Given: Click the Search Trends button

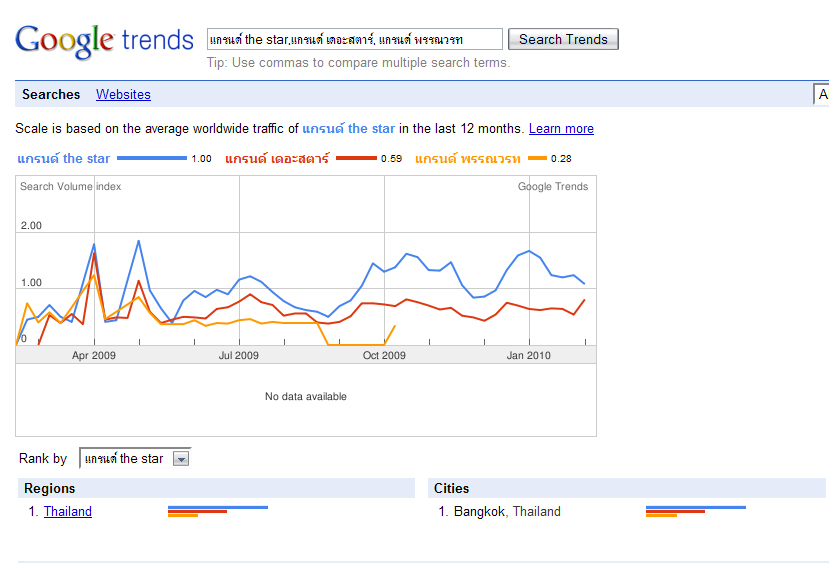Looking at the screenshot, I should tap(563, 39).
